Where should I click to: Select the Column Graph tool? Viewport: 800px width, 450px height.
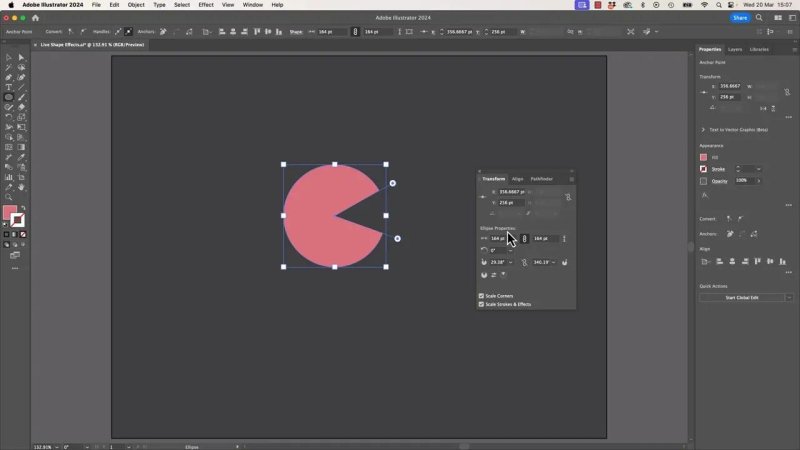9,177
